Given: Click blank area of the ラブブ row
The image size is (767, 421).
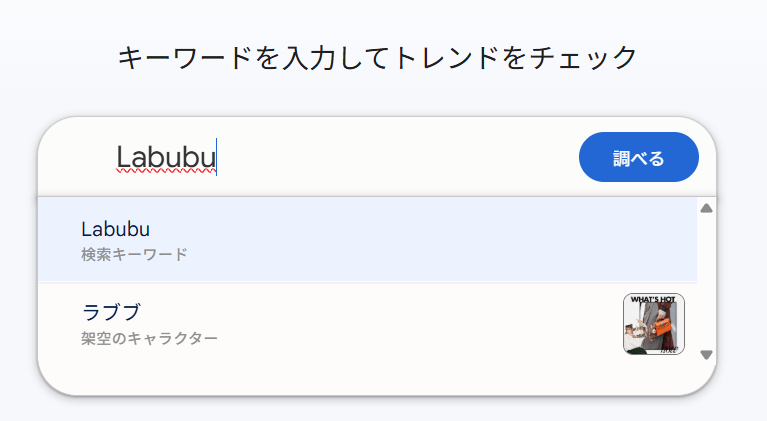Looking at the screenshot, I should 420,323.
